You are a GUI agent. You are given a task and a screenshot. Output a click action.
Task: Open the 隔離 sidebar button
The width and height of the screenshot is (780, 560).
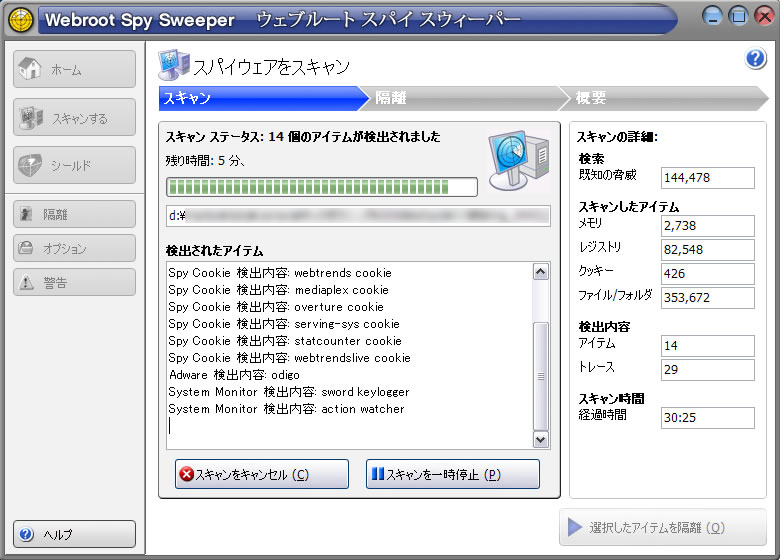(x=75, y=214)
